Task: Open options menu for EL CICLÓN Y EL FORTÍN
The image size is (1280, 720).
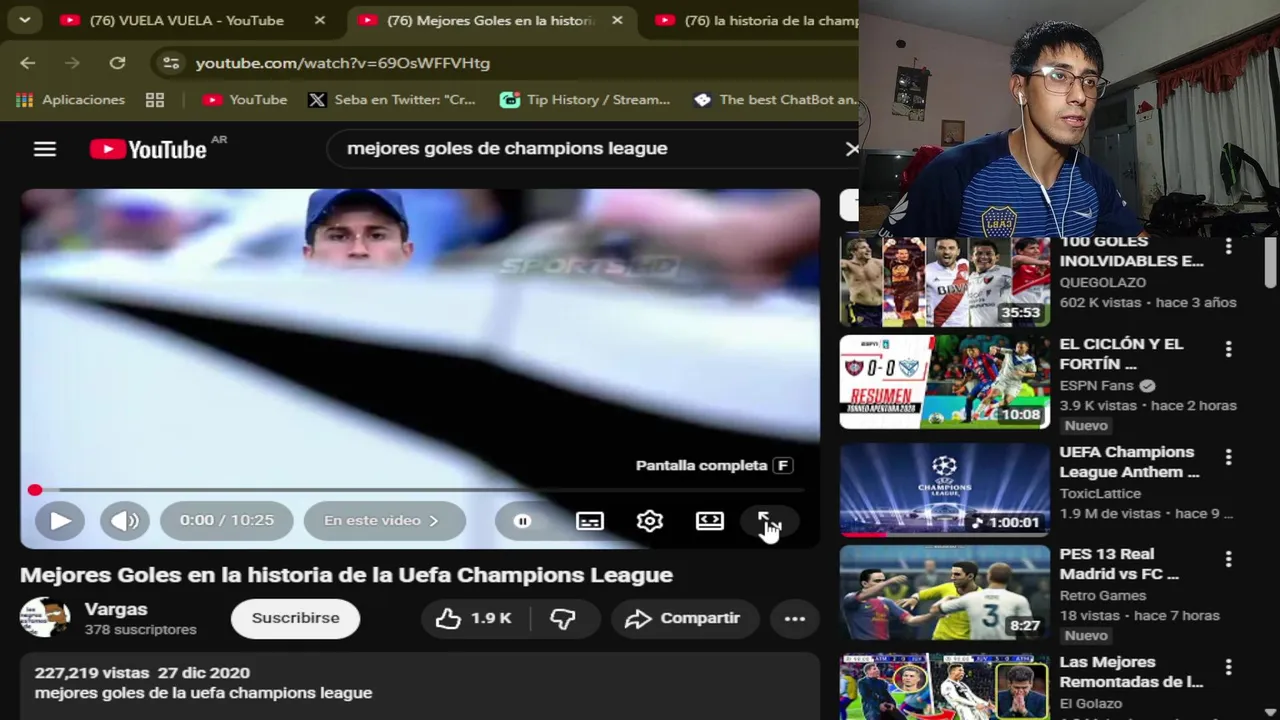Action: [1229, 350]
